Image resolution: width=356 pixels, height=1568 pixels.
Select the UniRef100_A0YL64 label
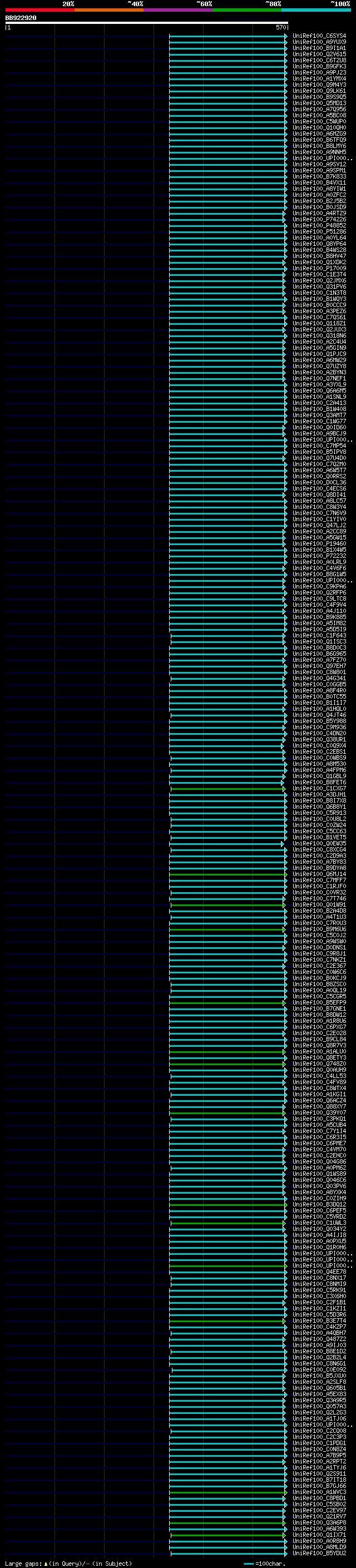pos(319,238)
